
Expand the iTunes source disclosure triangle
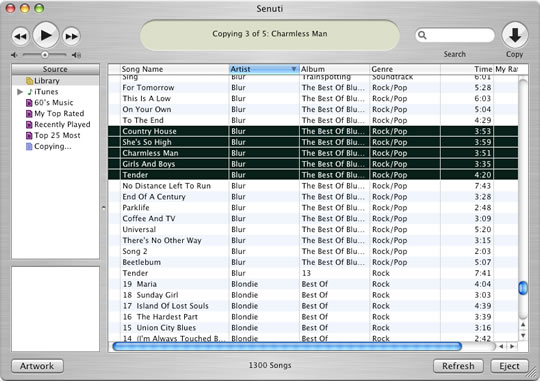click(x=20, y=92)
